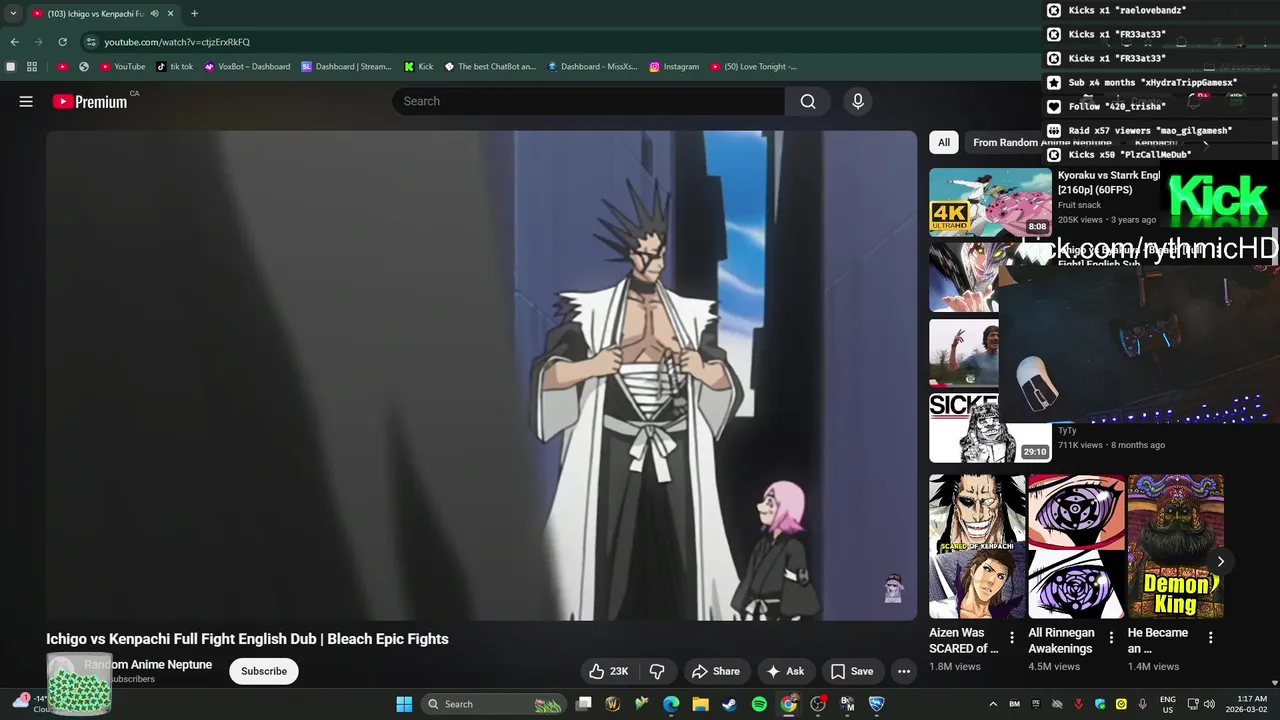Image resolution: width=1280 pixels, height=720 pixels.
Task: Open more actions three-dot button under video
Action: click(904, 671)
